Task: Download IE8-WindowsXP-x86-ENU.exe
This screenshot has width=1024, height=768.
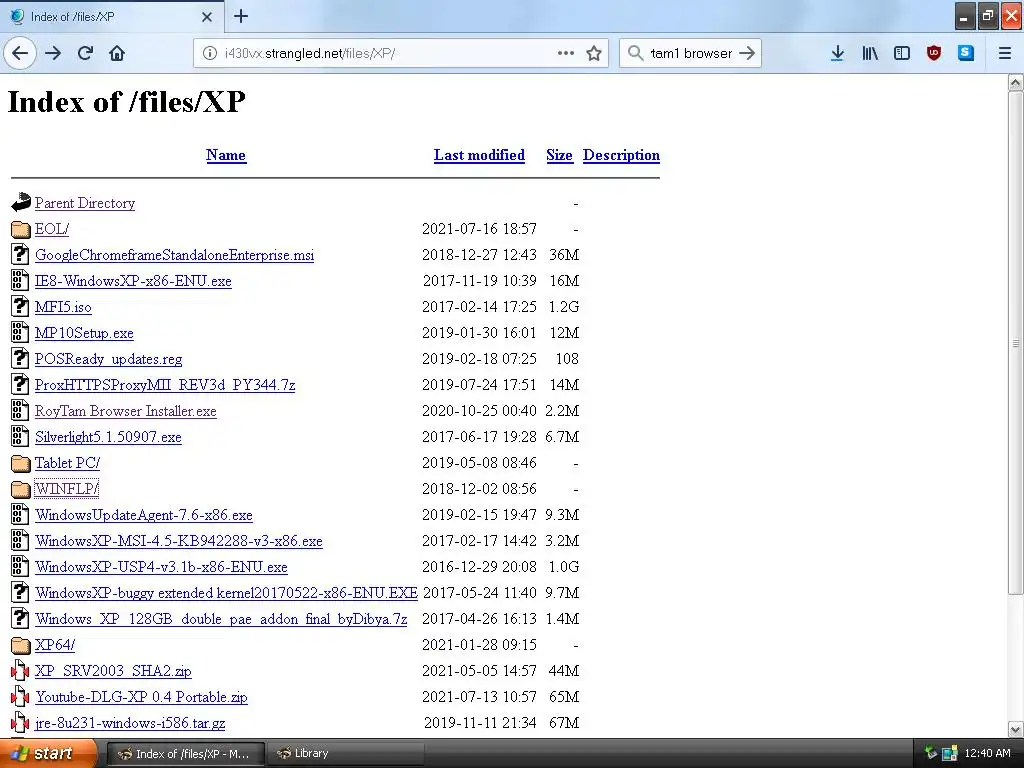Action: [133, 281]
